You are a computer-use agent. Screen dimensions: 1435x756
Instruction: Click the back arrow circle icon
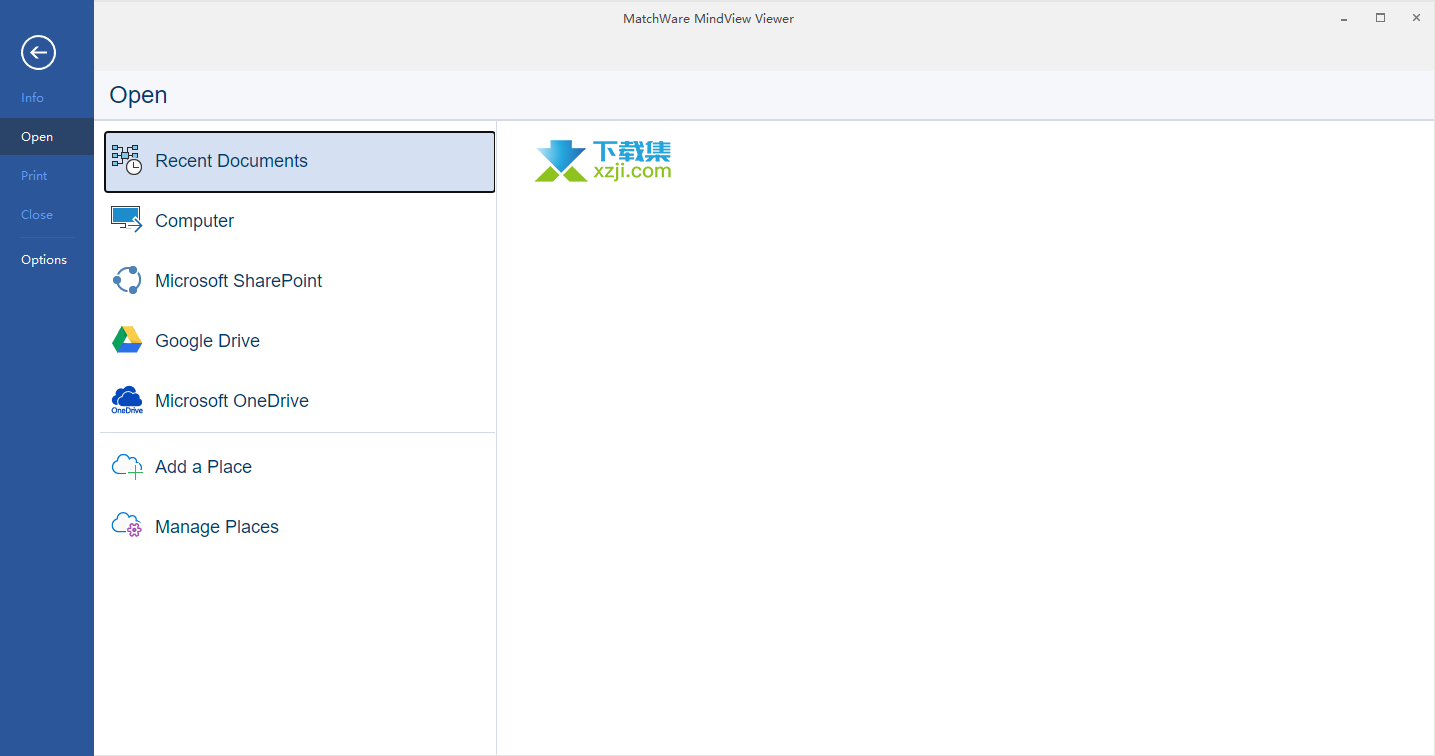pyautogui.click(x=38, y=52)
